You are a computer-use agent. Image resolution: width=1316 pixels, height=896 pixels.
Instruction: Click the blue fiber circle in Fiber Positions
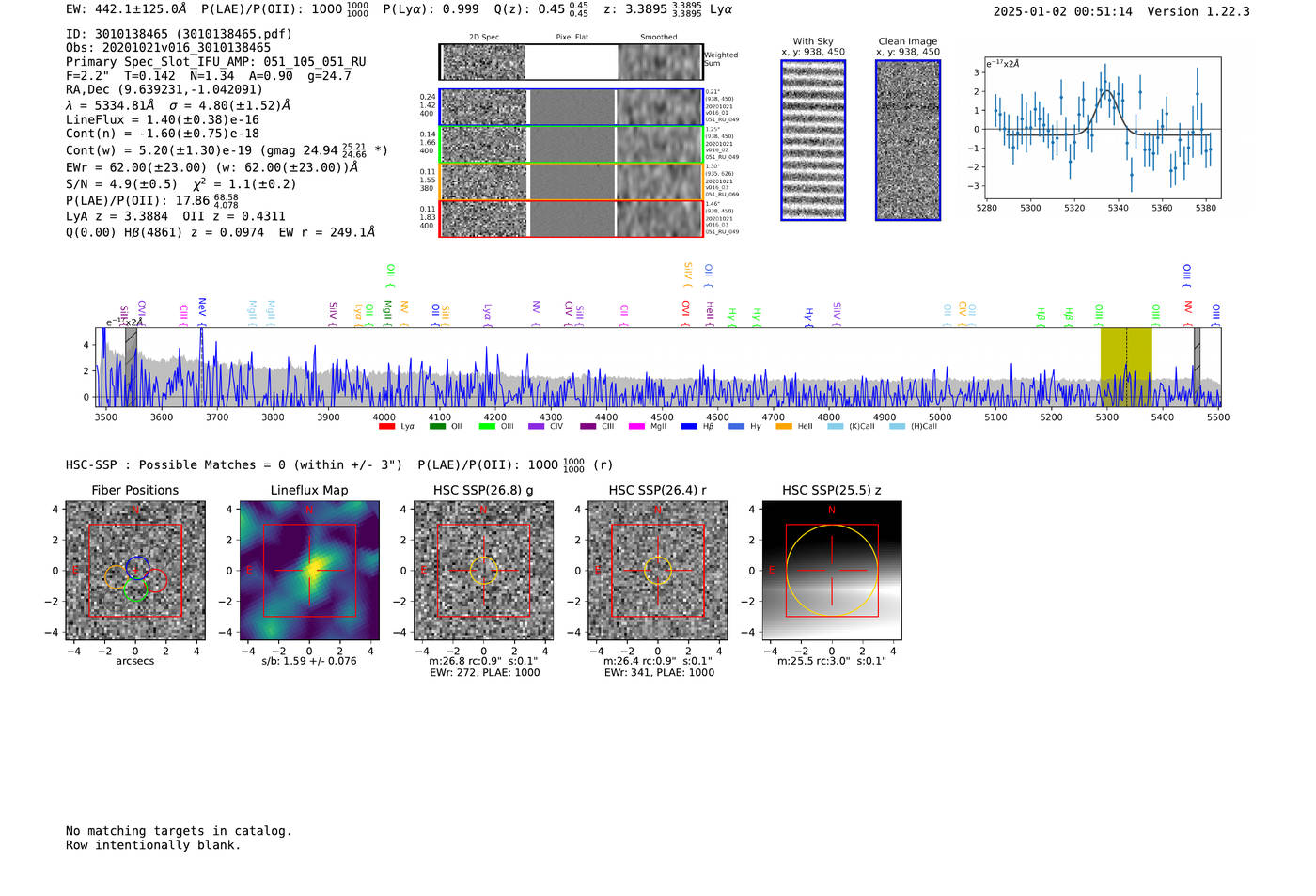137,568
